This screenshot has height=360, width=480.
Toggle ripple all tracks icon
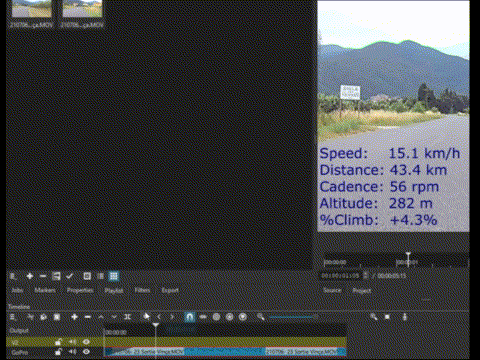tap(229, 317)
